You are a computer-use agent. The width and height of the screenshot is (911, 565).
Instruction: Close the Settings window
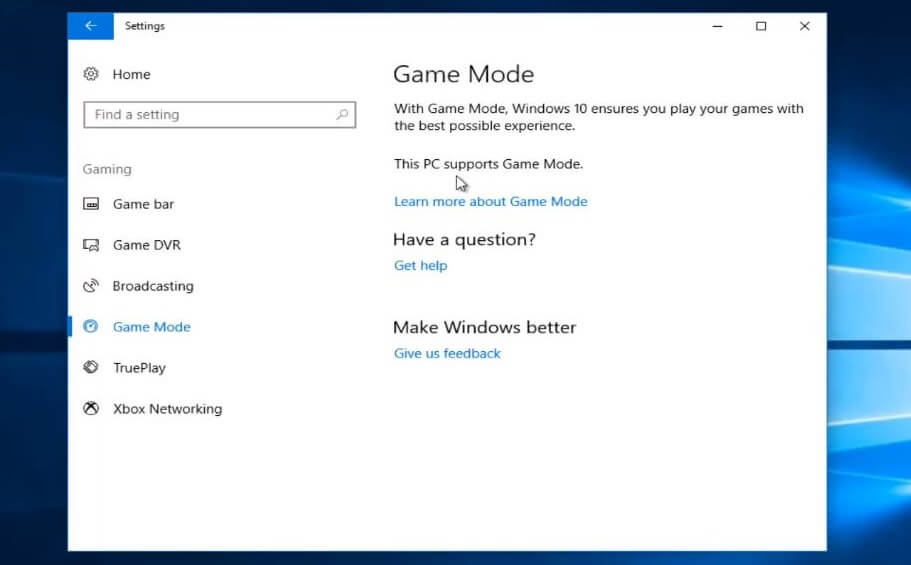(804, 26)
